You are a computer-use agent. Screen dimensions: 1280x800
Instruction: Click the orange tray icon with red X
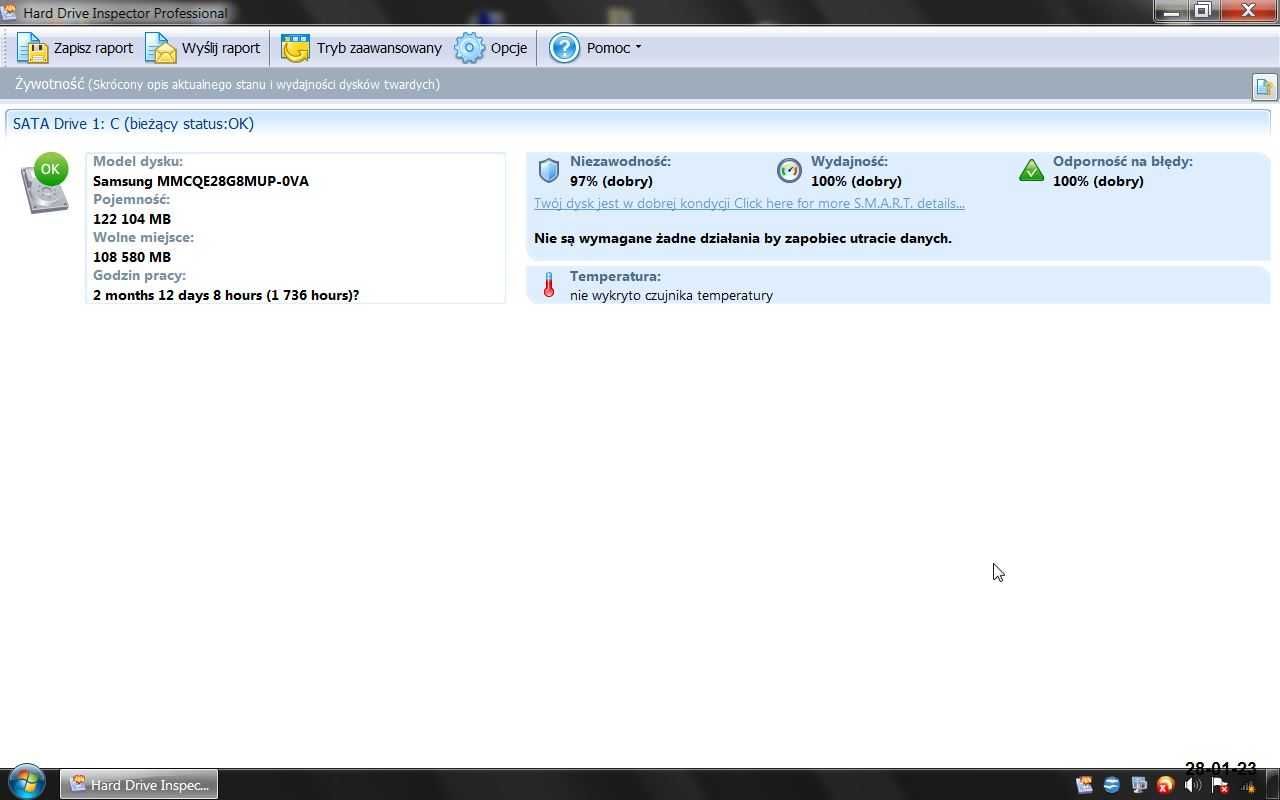(x=1165, y=786)
